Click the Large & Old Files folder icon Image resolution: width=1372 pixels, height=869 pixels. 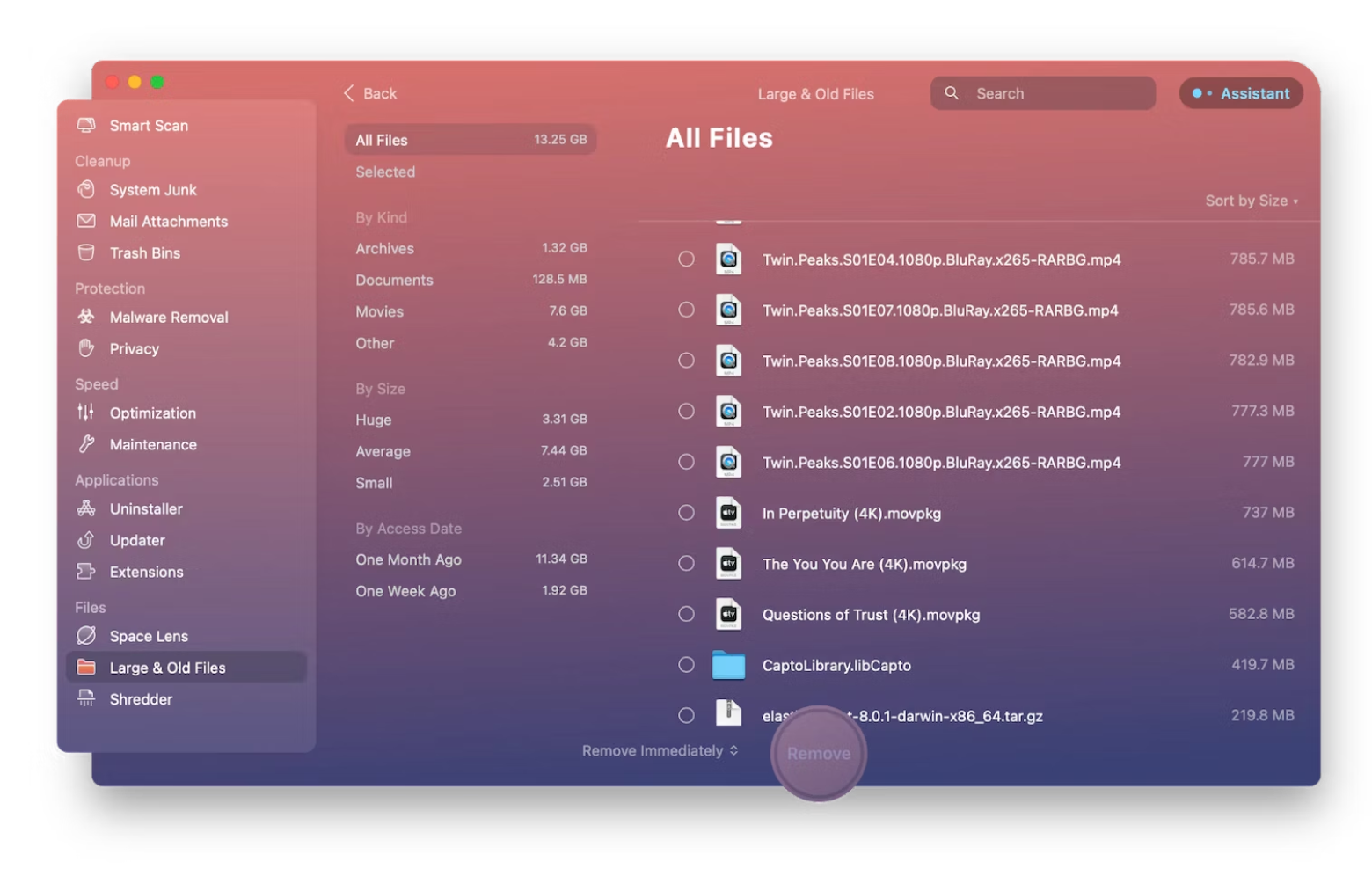86,668
